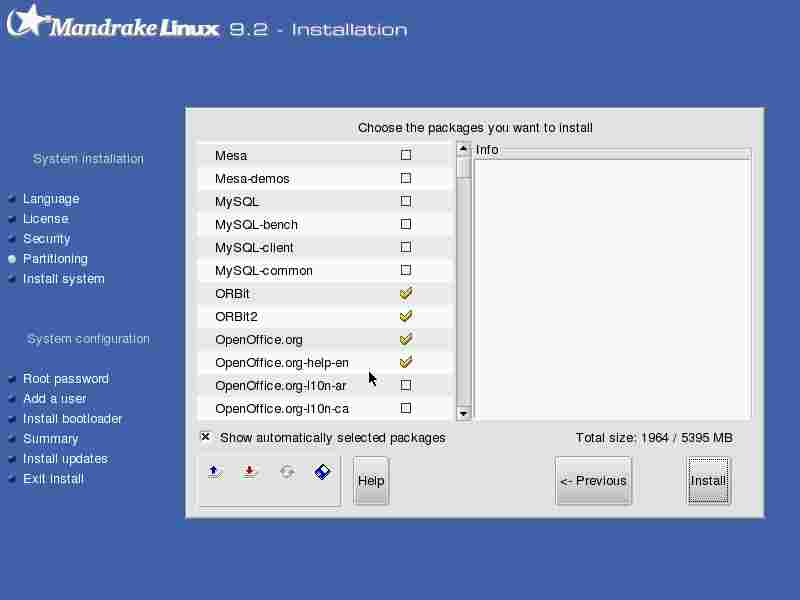Click the OpenOffice.org-help-en package name
The image size is (800, 600).
point(282,363)
